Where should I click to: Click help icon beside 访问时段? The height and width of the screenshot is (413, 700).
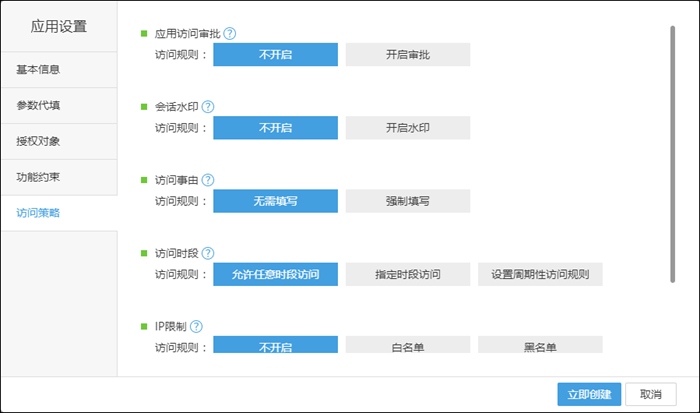[208, 253]
